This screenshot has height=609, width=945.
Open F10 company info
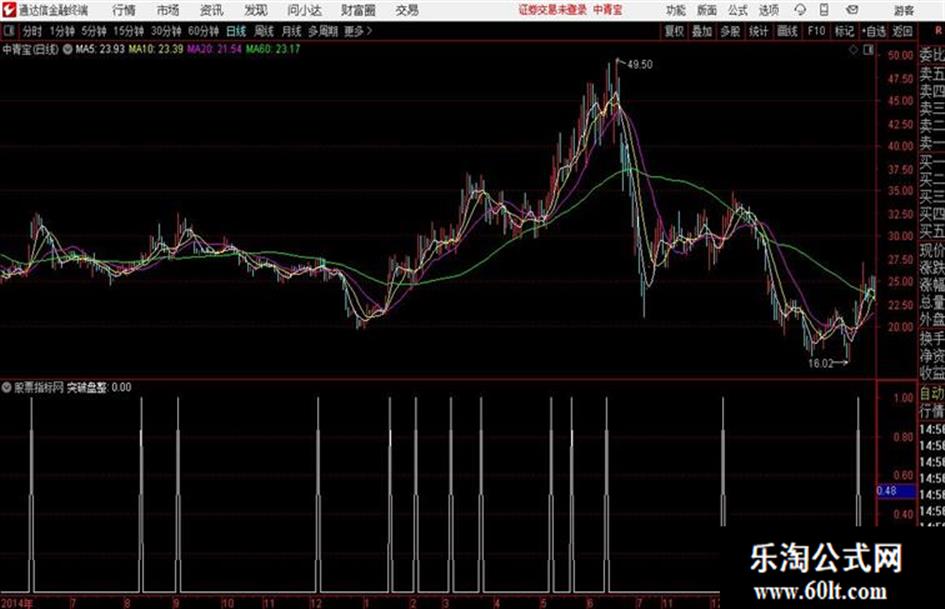pyautogui.click(x=817, y=31)
